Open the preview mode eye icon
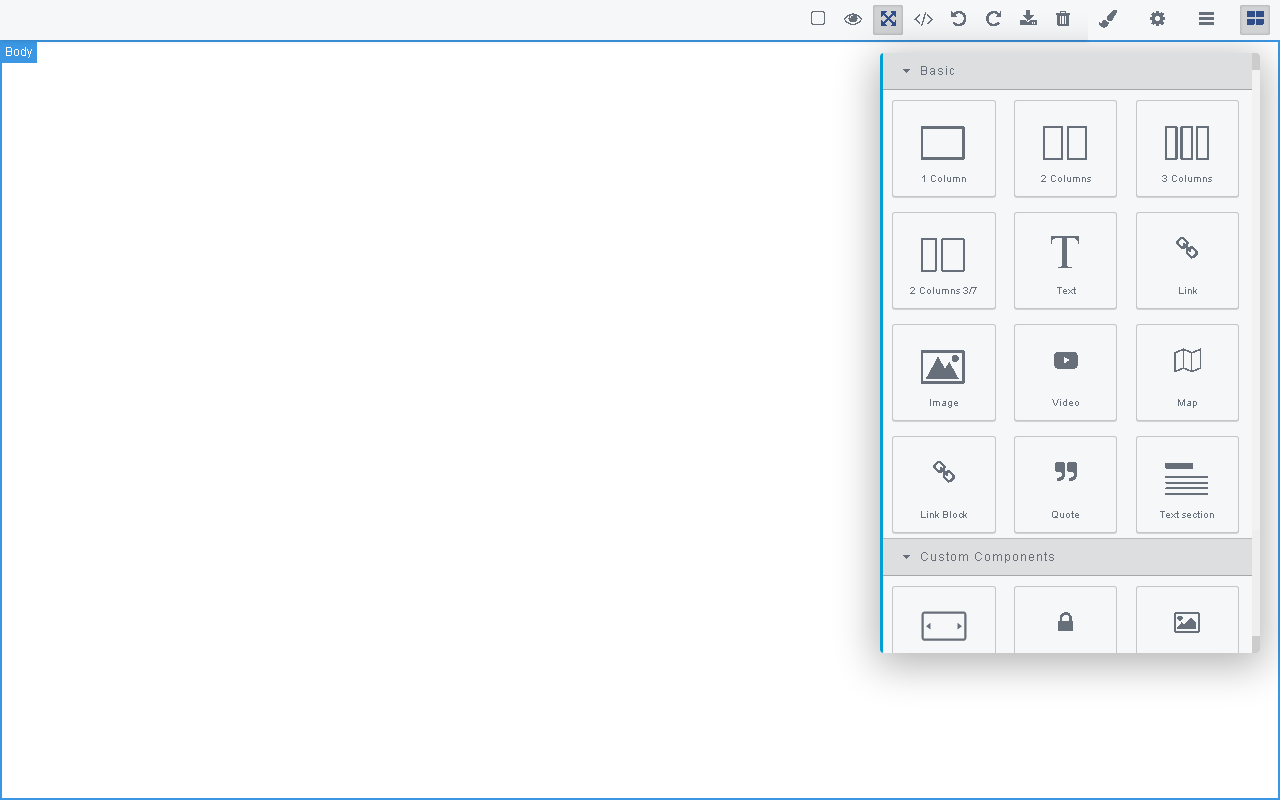This screenshot has height=800, width=1280. click(852, 19)
